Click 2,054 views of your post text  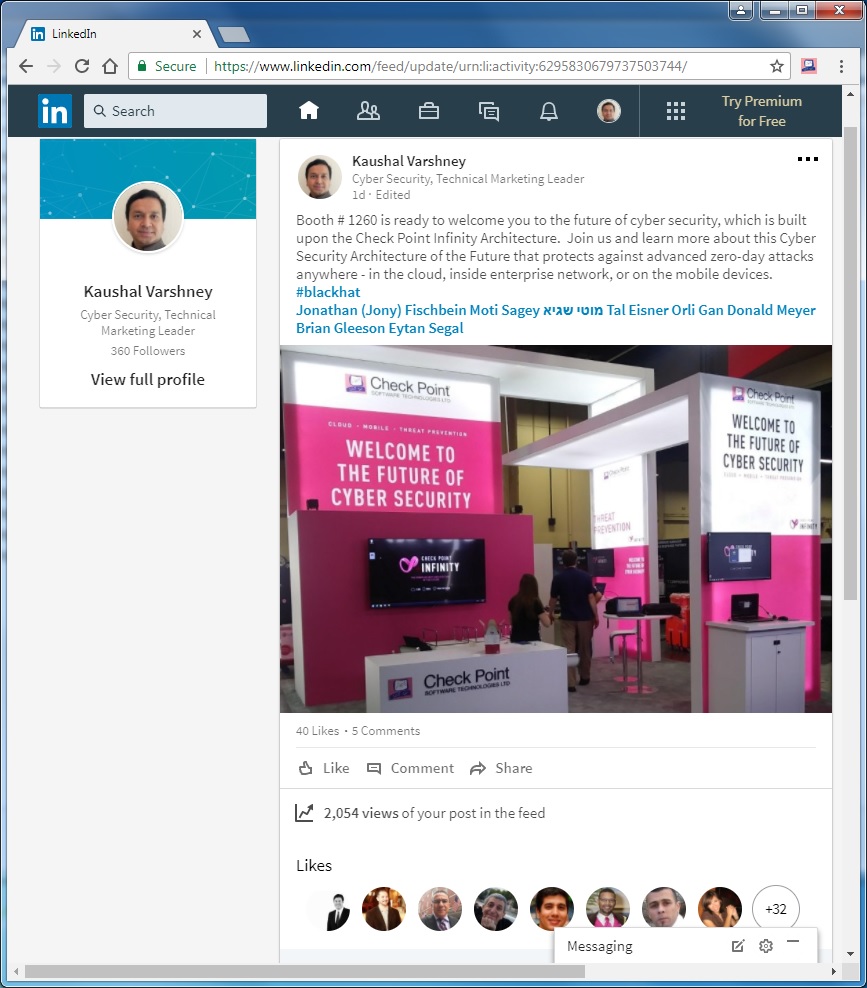click(434, 813)
